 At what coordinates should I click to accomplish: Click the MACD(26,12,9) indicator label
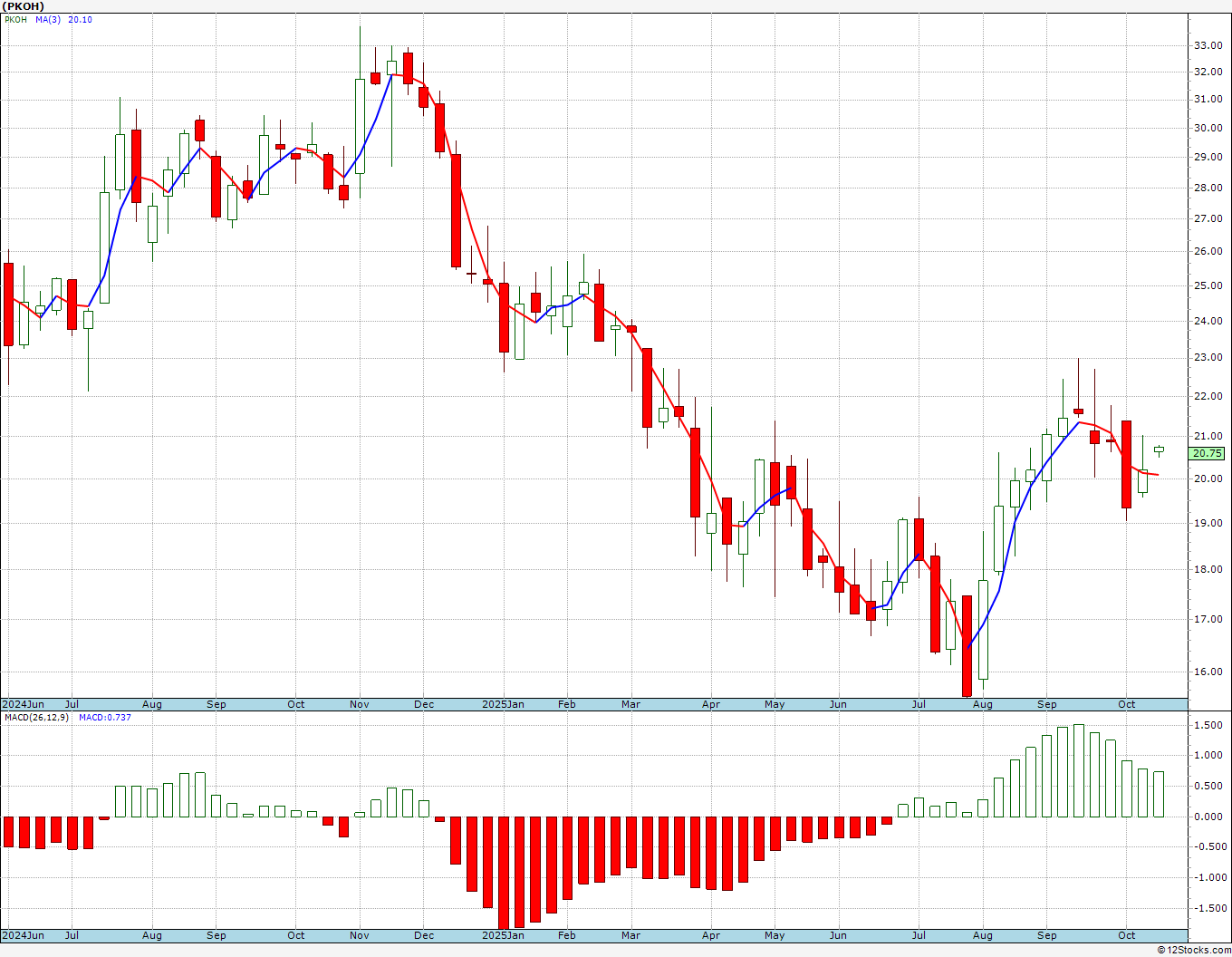36,718
